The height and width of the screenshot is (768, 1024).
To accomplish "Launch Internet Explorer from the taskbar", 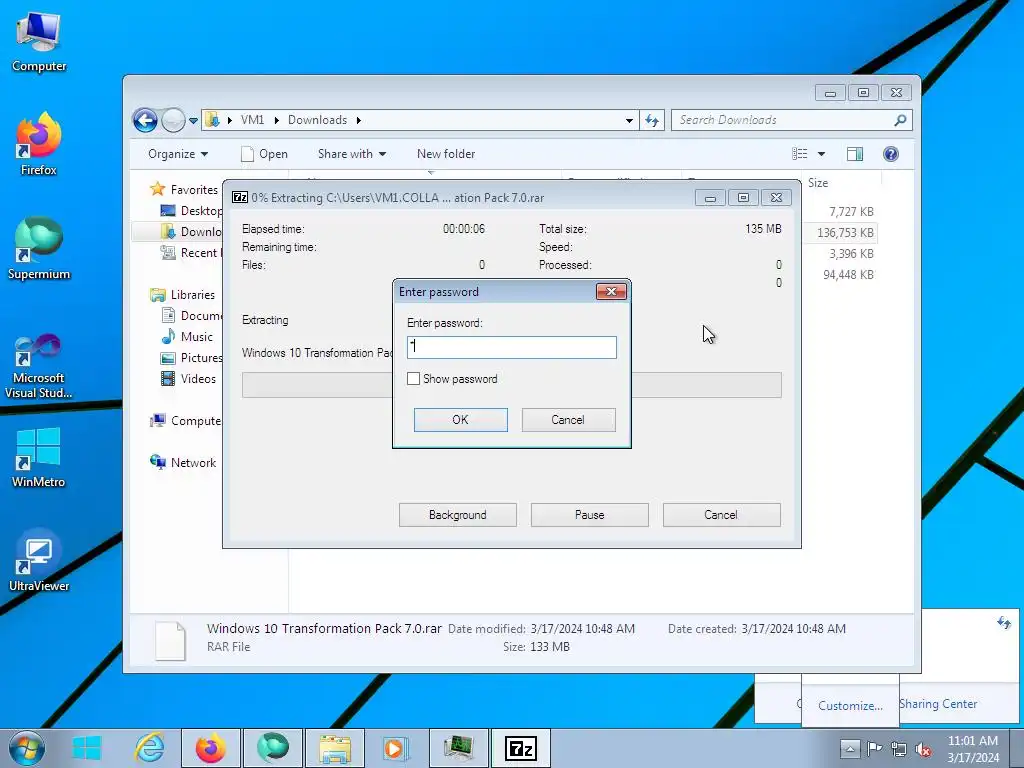I will [150, 748].
